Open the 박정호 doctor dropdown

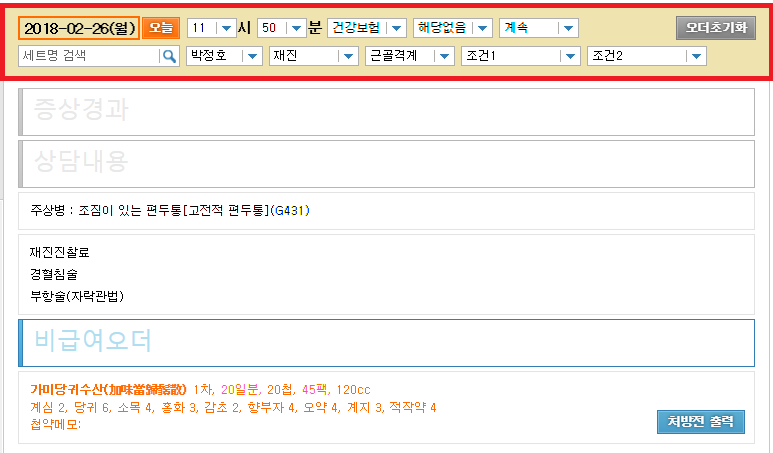[224, 56]
